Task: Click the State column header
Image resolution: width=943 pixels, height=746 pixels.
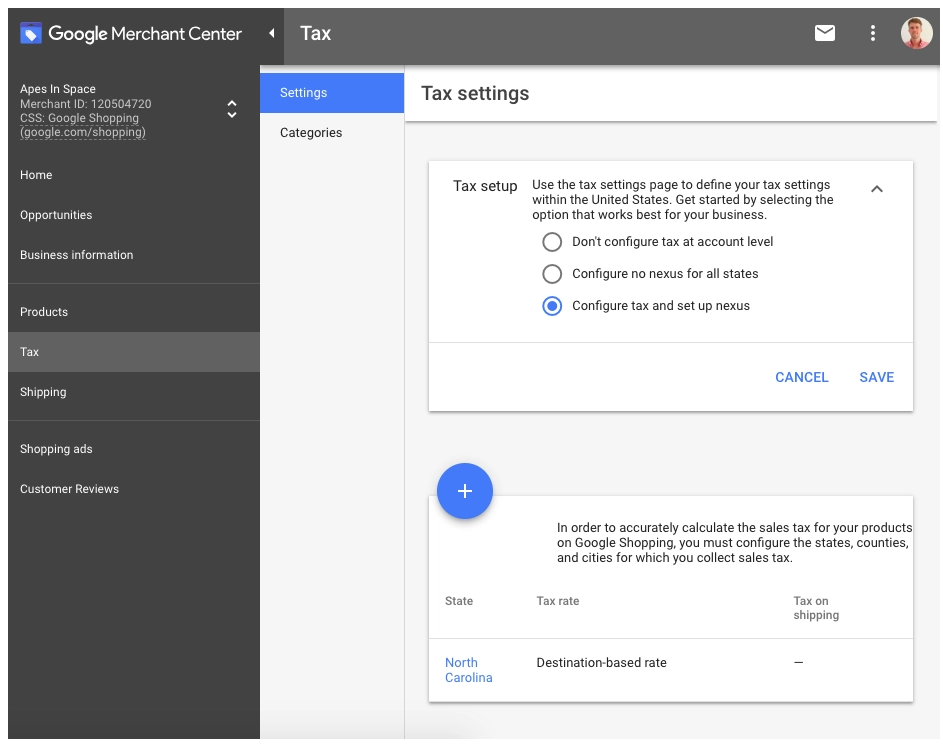Action: (459, 601)
